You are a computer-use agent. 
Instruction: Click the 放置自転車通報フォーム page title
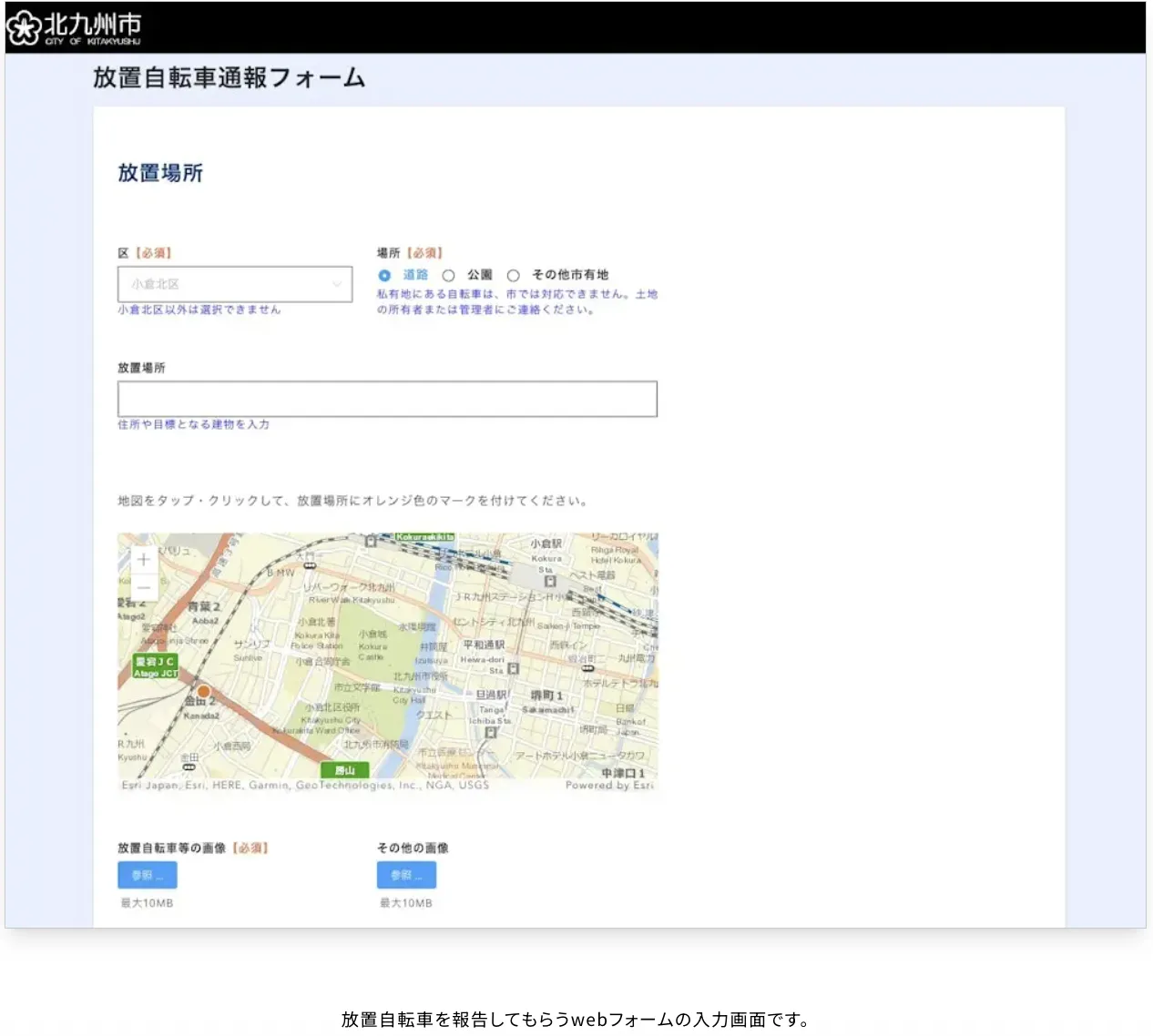point(229,77)
